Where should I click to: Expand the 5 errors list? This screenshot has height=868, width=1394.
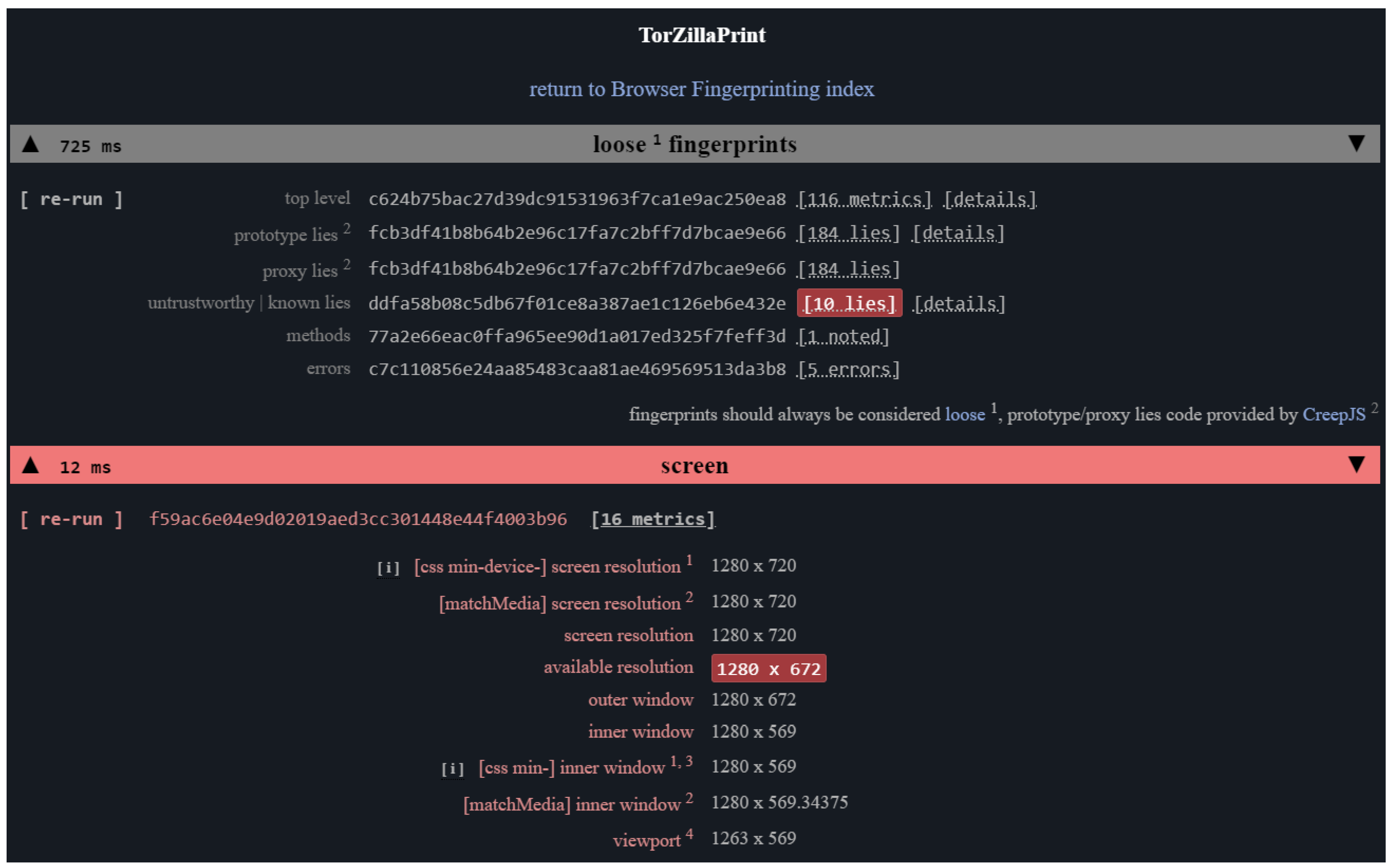pos(848,369)
